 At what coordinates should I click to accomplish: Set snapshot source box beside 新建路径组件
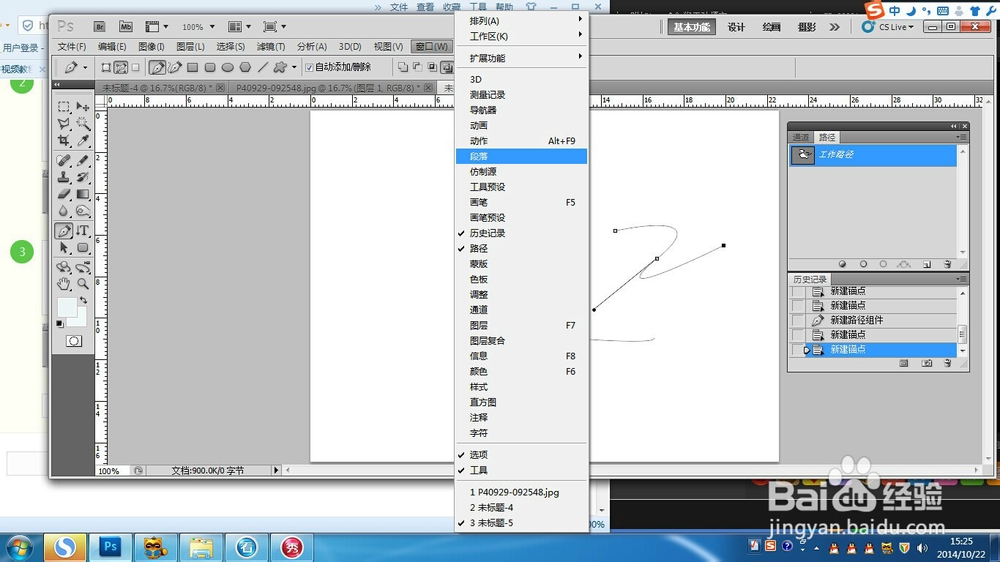798,320
